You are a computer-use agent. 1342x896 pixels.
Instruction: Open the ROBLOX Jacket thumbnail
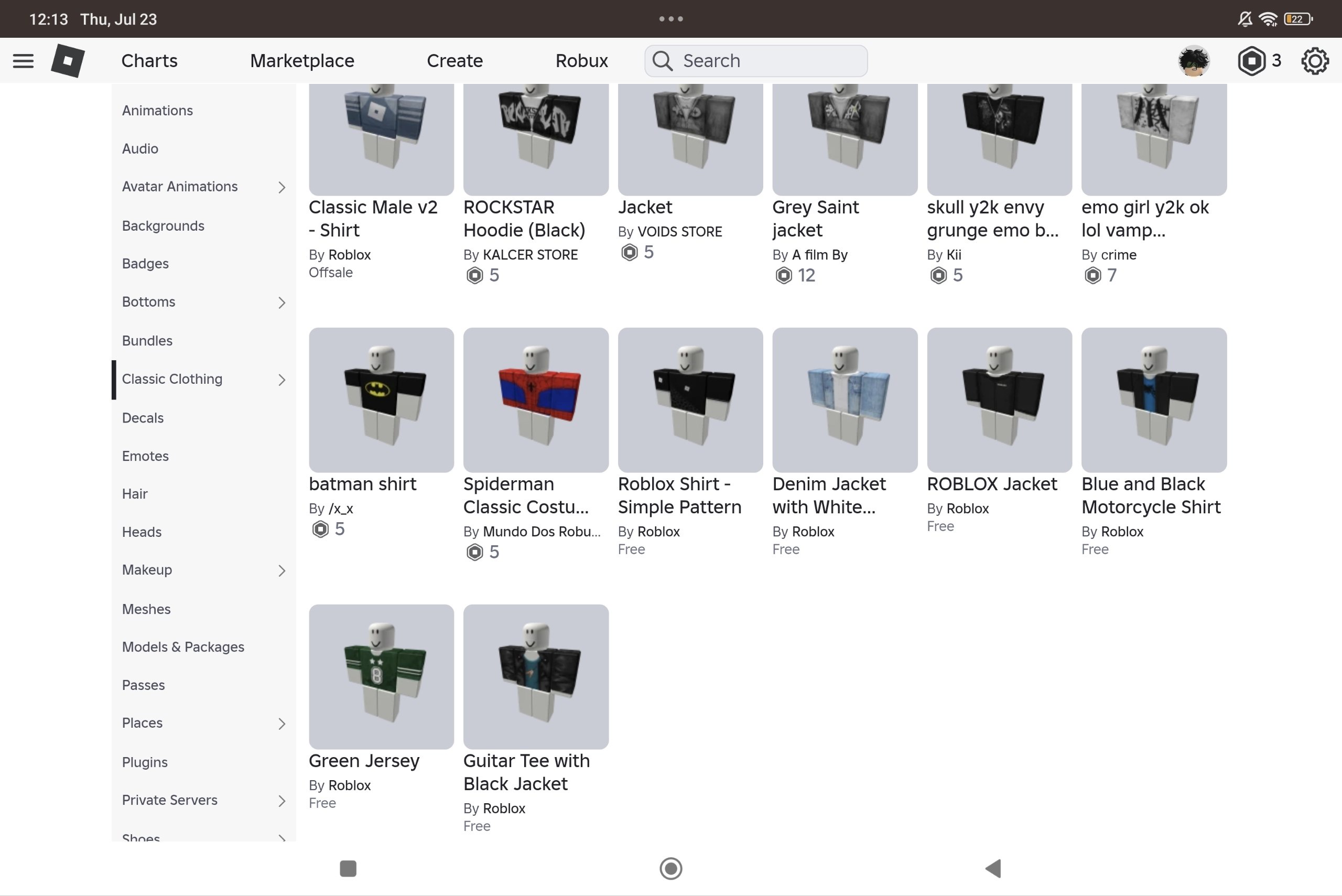[999, 400]
